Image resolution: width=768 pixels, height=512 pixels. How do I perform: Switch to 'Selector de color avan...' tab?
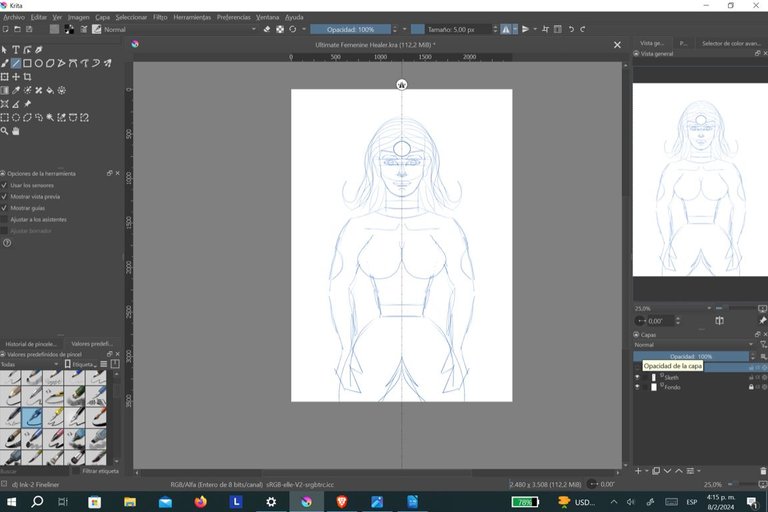coord(731,44)
